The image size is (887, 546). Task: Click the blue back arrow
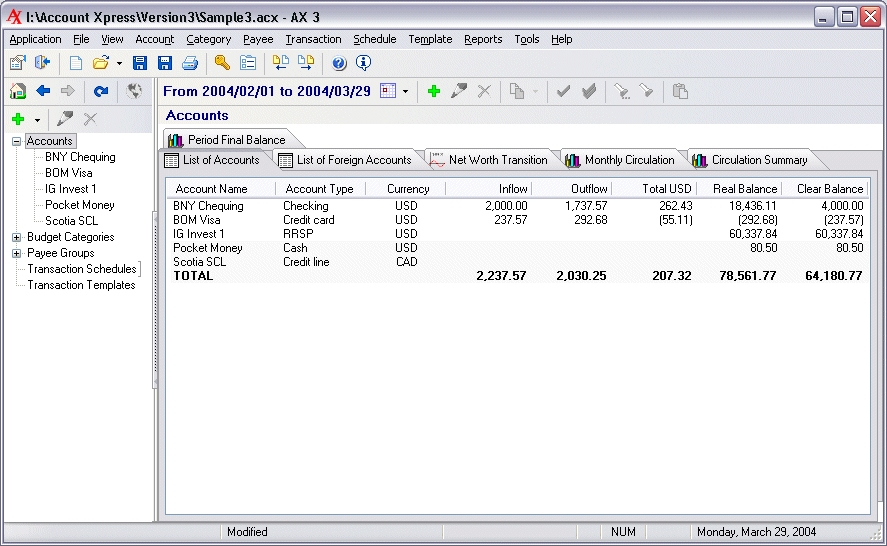pos(43,91)
